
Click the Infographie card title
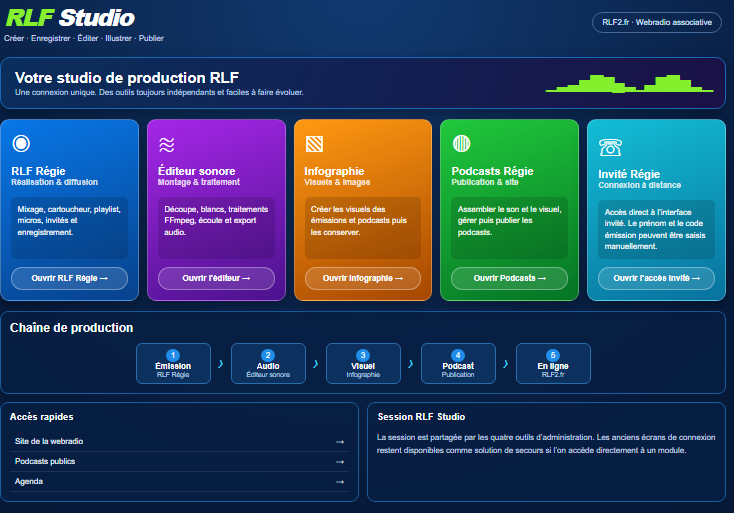point(334,171)
